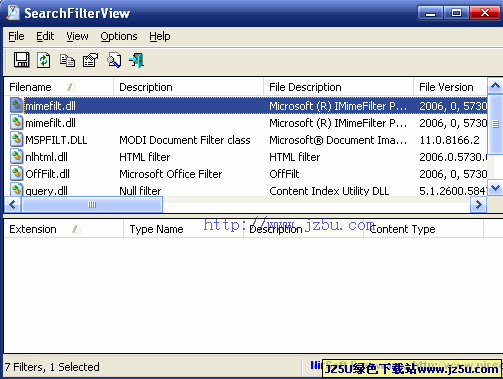503x379 pixels.
Task: Click the OffFilt.dll file icon
Action: (16, 173)
